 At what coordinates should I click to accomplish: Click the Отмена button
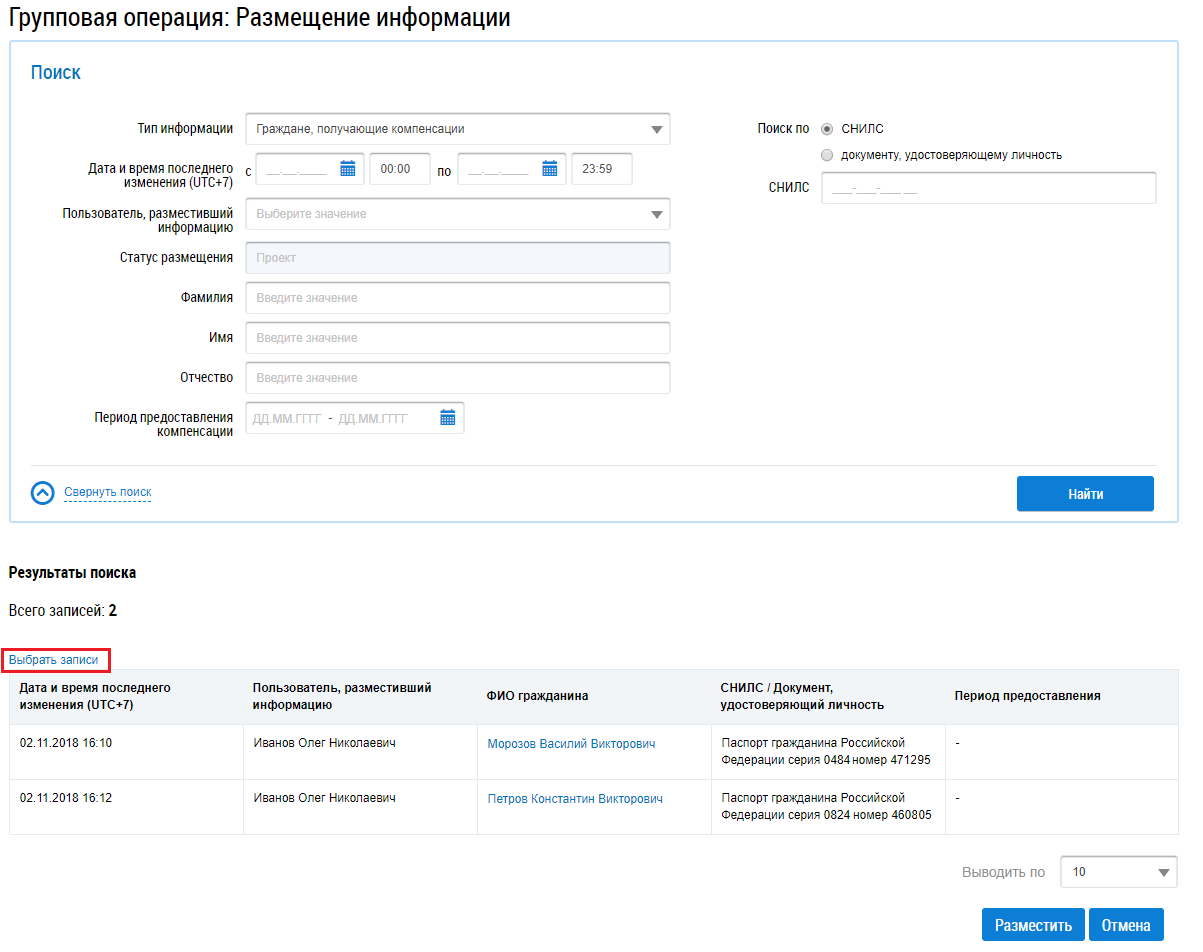(1126, 925)
